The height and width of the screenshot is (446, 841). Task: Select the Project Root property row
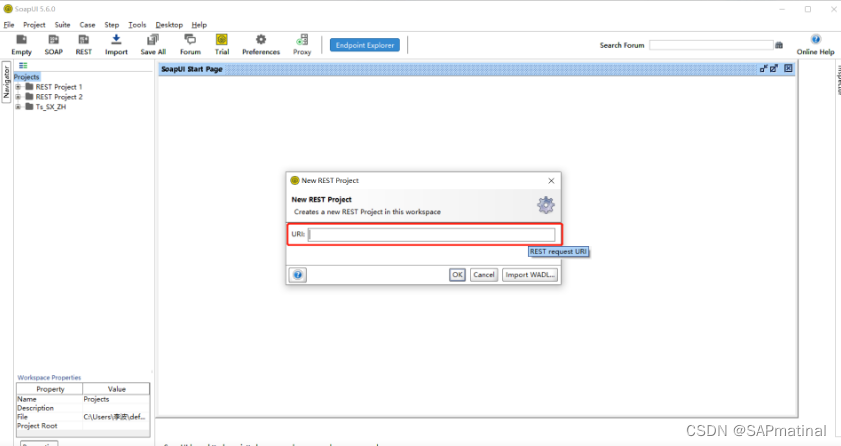click(83, 426)
